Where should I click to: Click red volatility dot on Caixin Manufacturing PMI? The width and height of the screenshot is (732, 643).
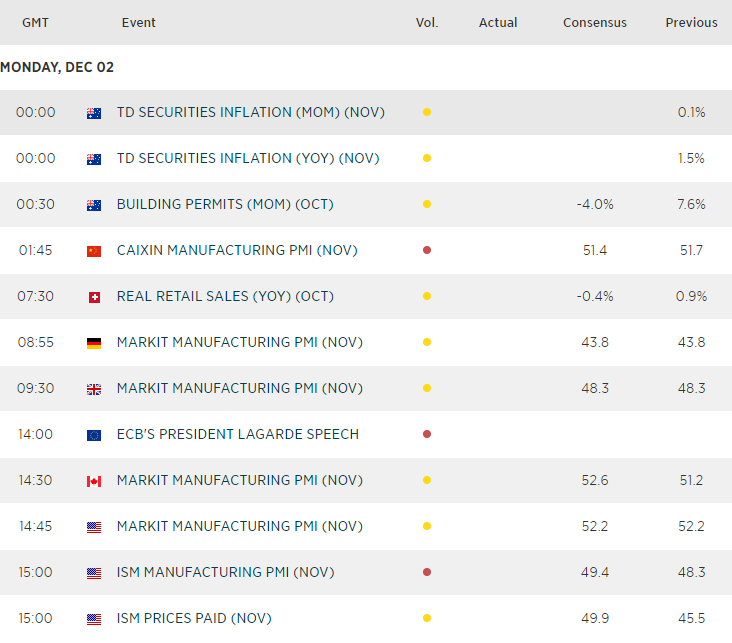point(427,251)
